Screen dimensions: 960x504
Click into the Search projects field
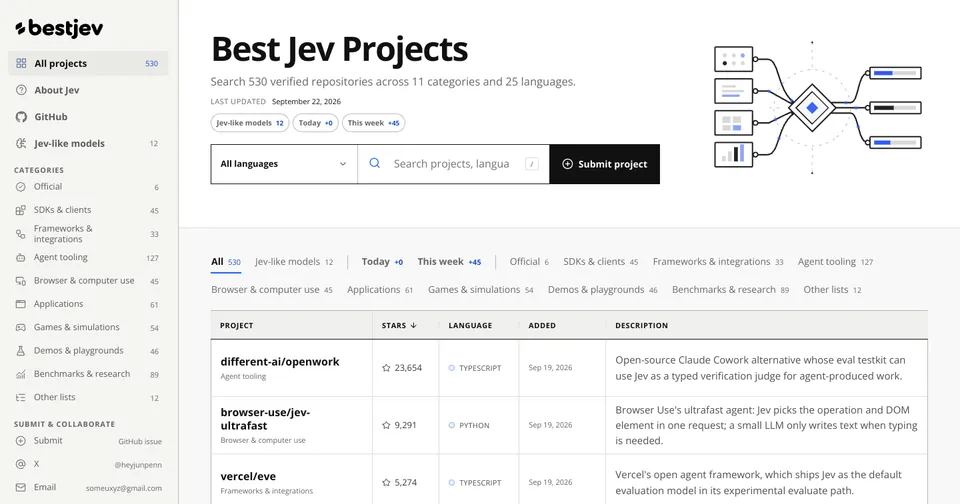tap(454, 164)
